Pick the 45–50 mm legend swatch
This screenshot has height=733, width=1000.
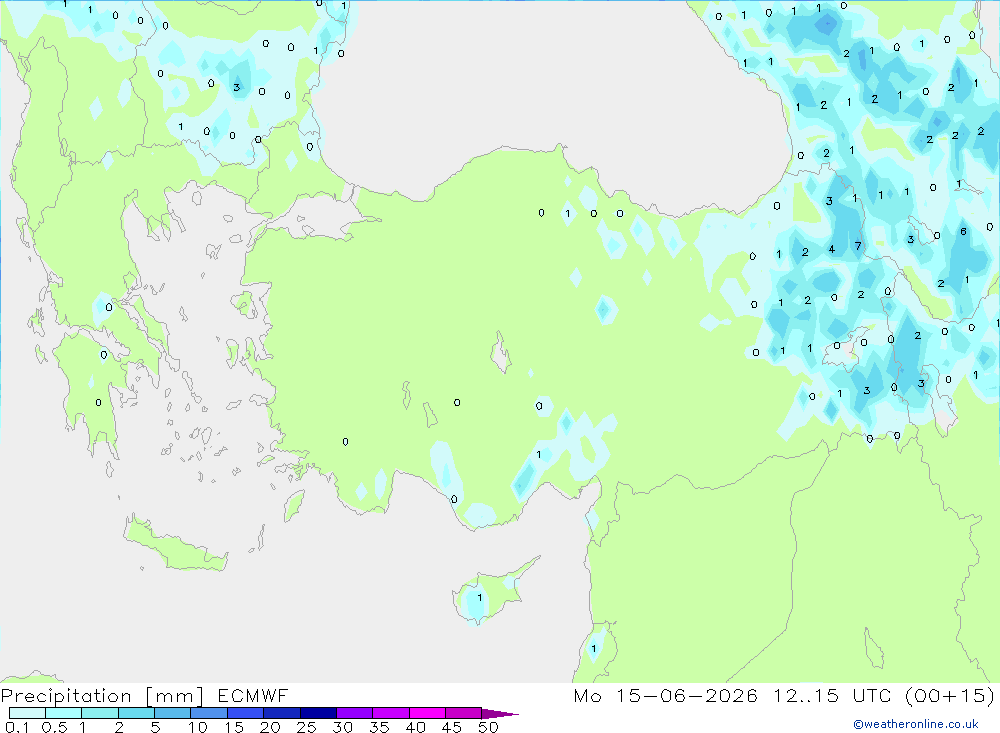point(464,713)
